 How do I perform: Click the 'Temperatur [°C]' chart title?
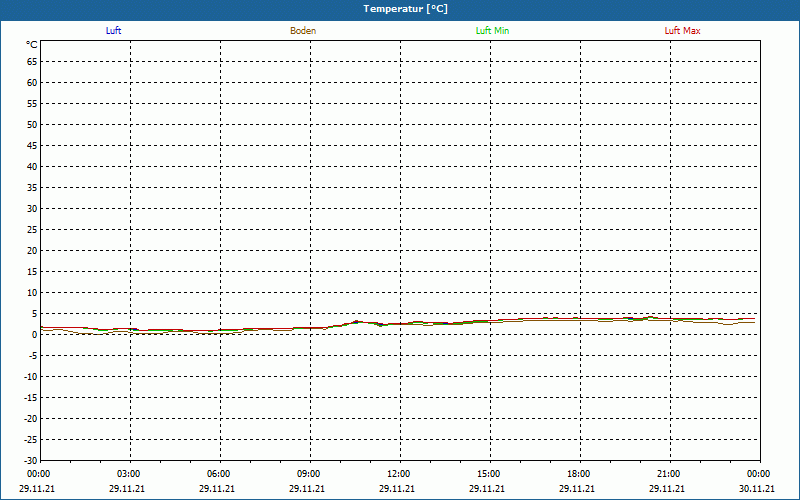click(x=406, y=9)
